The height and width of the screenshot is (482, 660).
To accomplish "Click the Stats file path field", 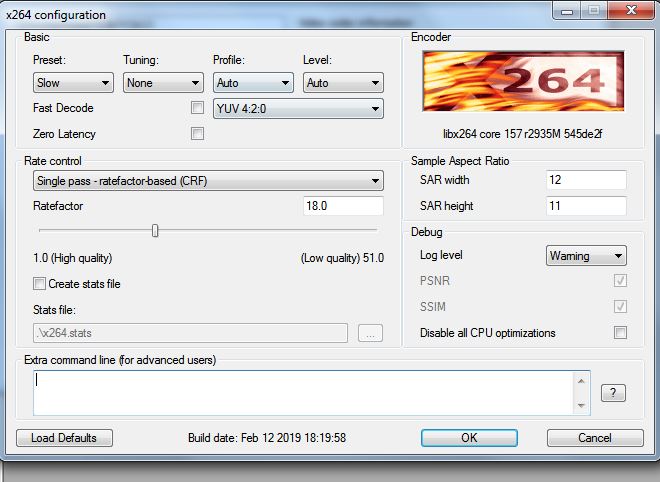I will [x=190, y=333].
